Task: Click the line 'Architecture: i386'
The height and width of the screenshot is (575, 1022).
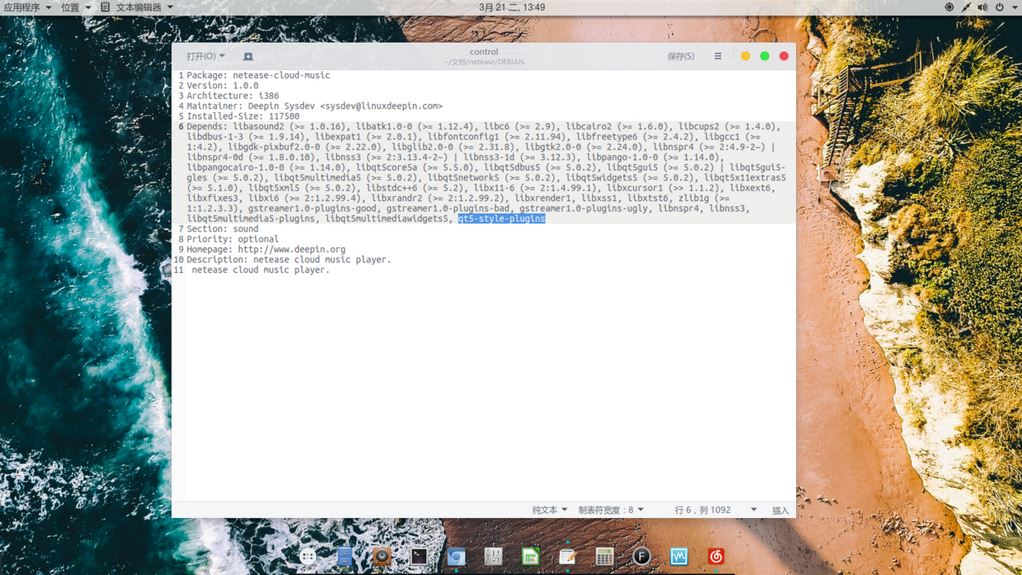Action: 233,96
